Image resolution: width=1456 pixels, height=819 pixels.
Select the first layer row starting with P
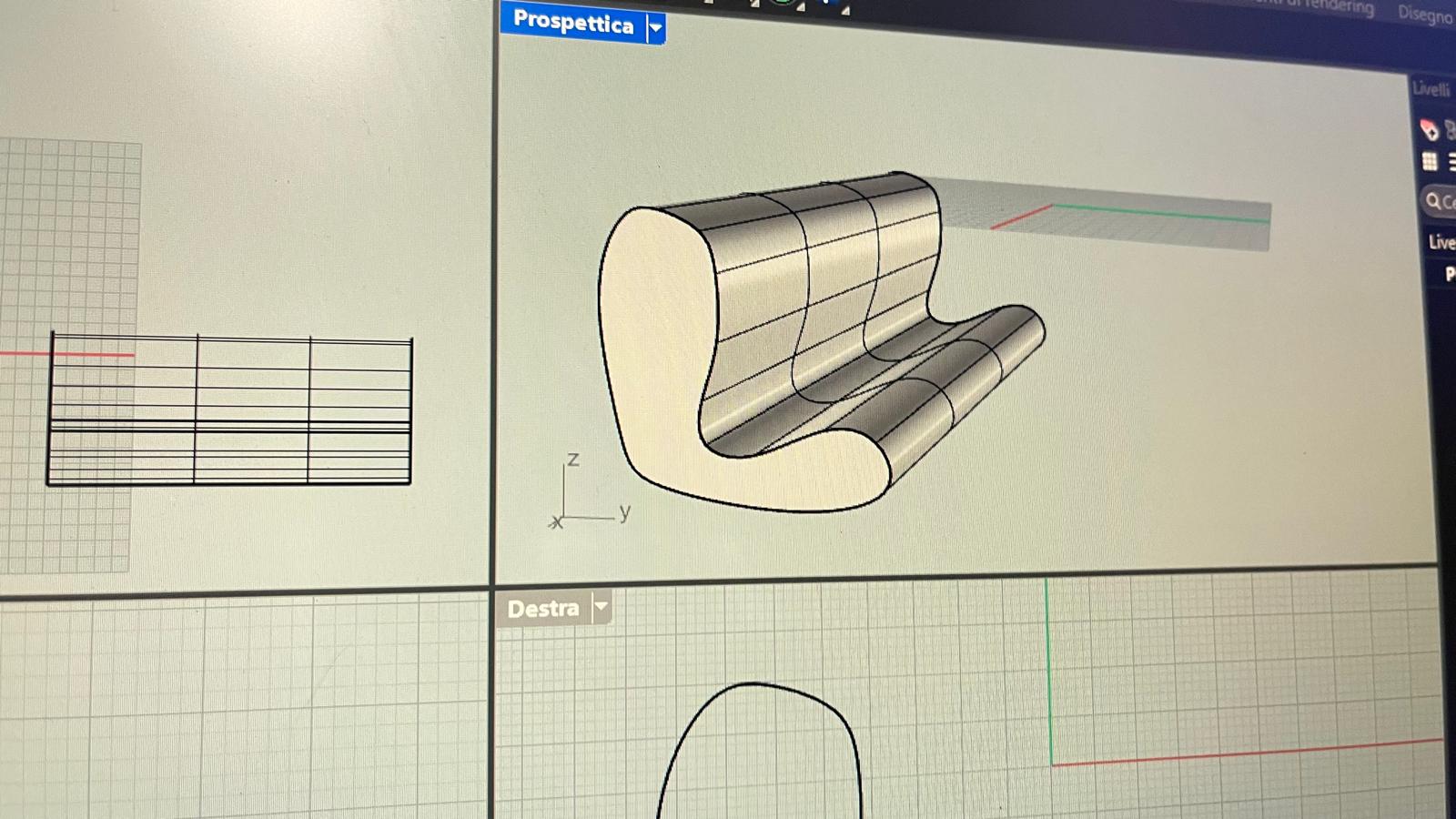(x=1449, y=274)
